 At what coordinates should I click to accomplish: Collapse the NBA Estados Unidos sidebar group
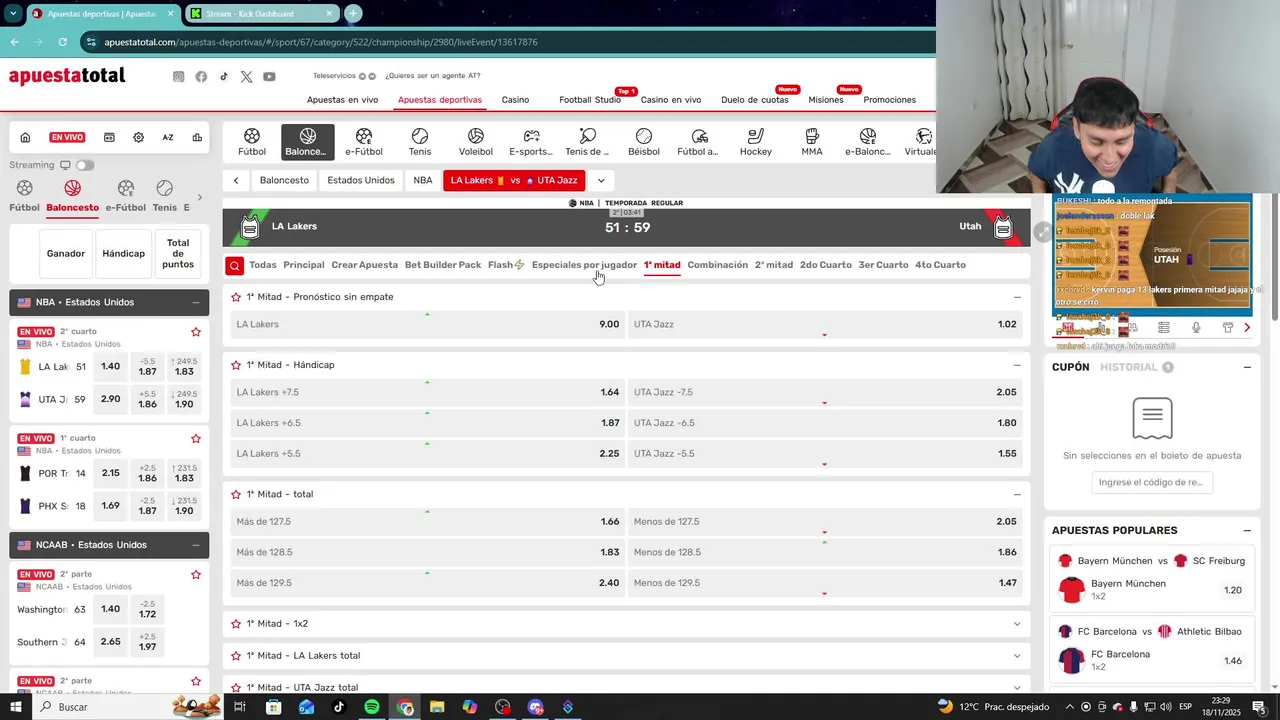(195, 302)
